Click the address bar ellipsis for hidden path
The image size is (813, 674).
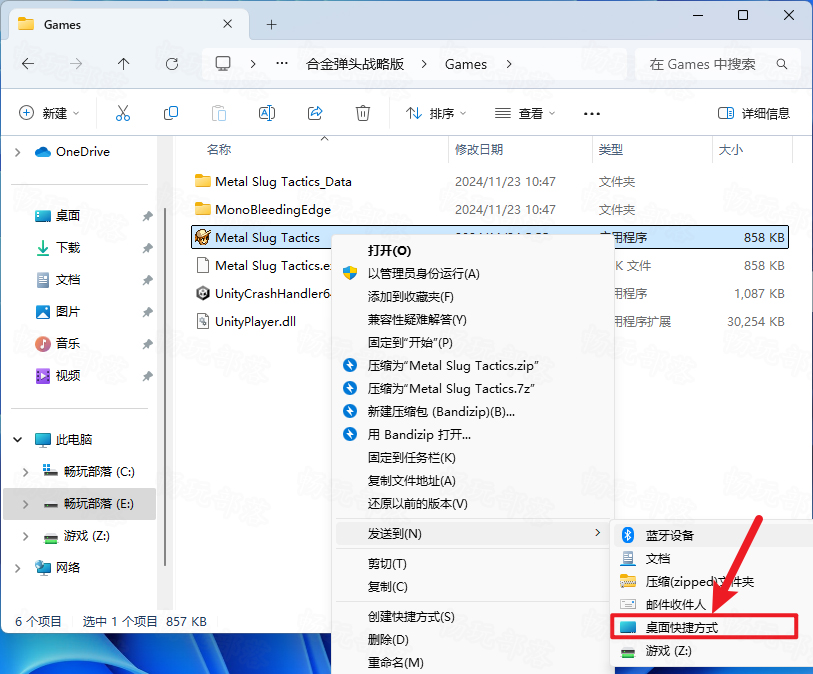pyautogui.click(x=282, y=64)
